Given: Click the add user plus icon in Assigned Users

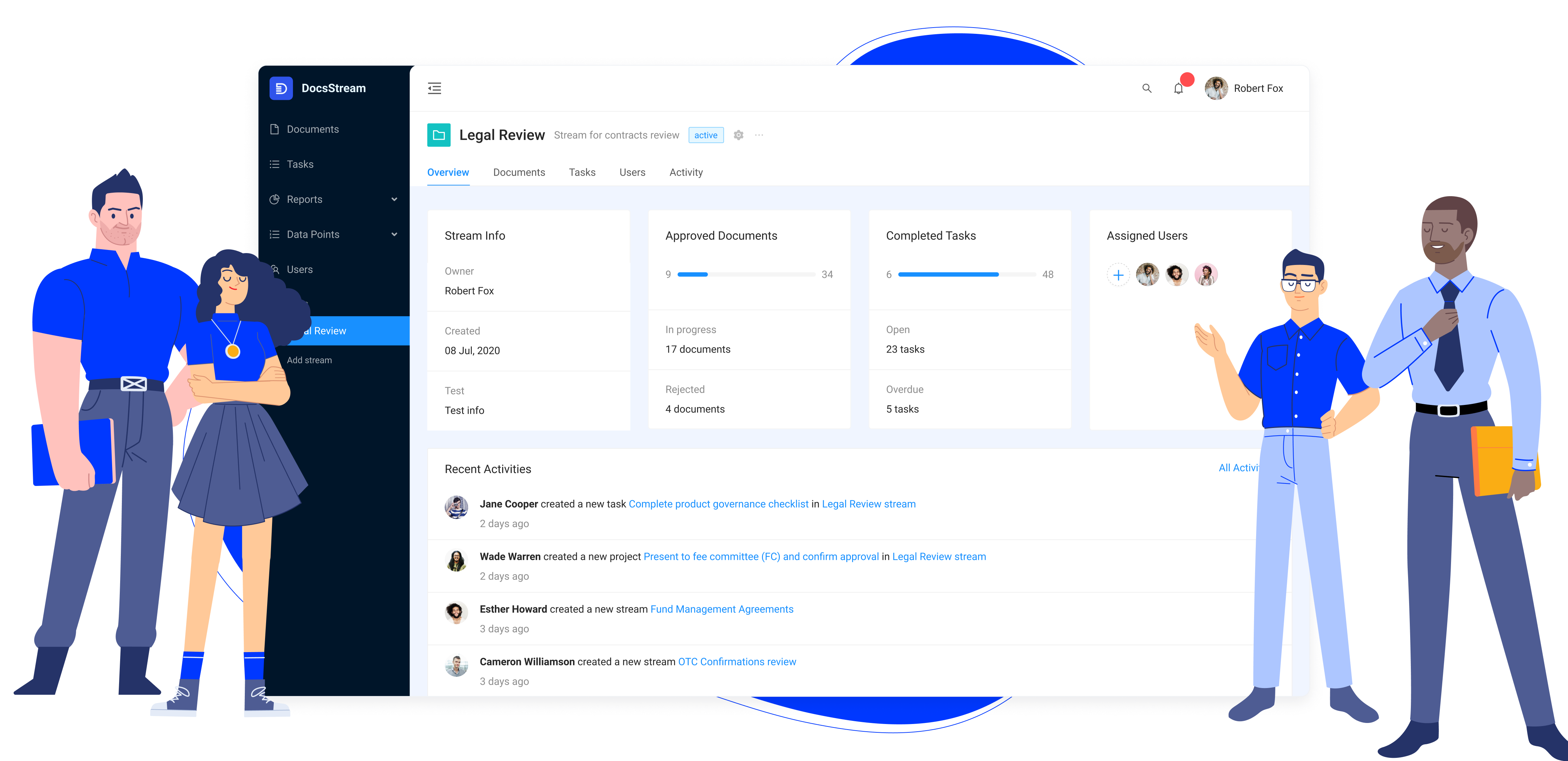Looking at the screenshot, I should coord(1119,275).
